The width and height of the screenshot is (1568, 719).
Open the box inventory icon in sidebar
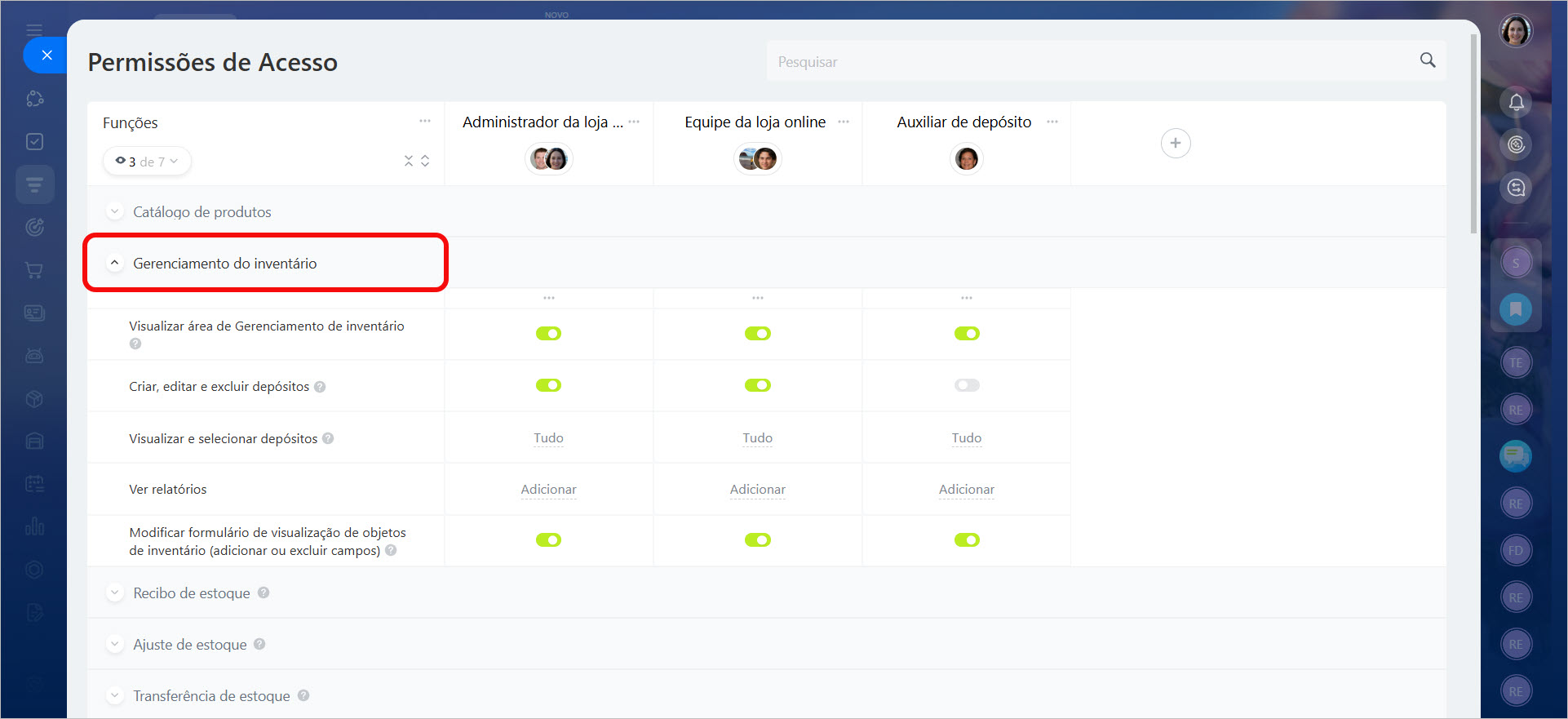34,398
